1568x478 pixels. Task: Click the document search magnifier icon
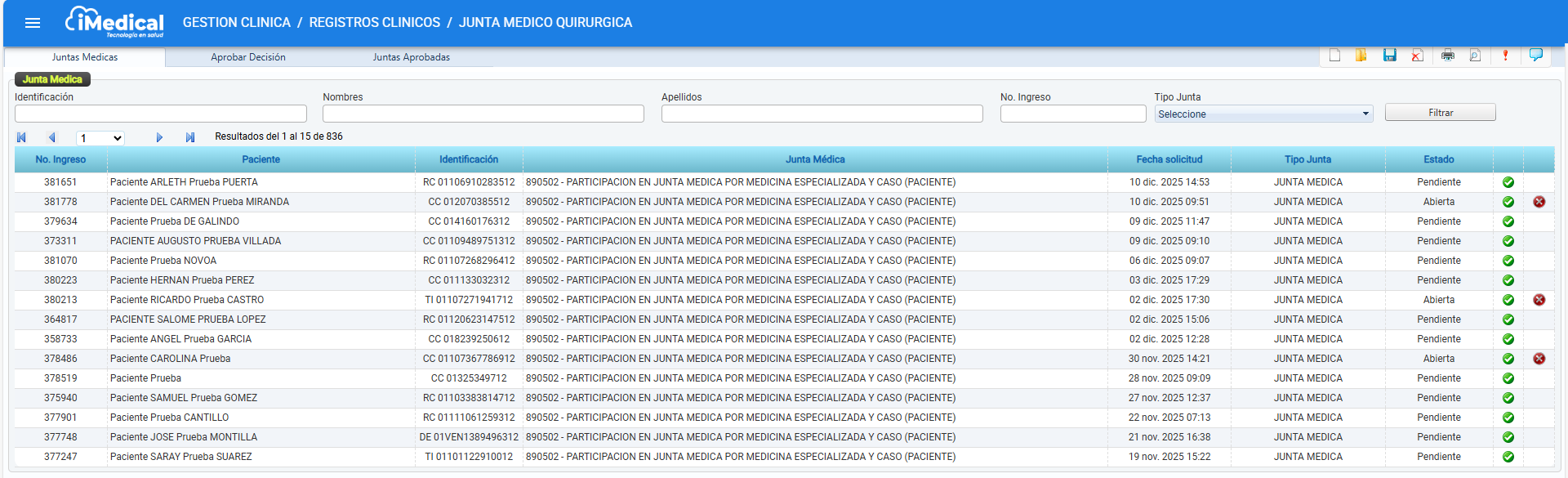(1475, 56)
